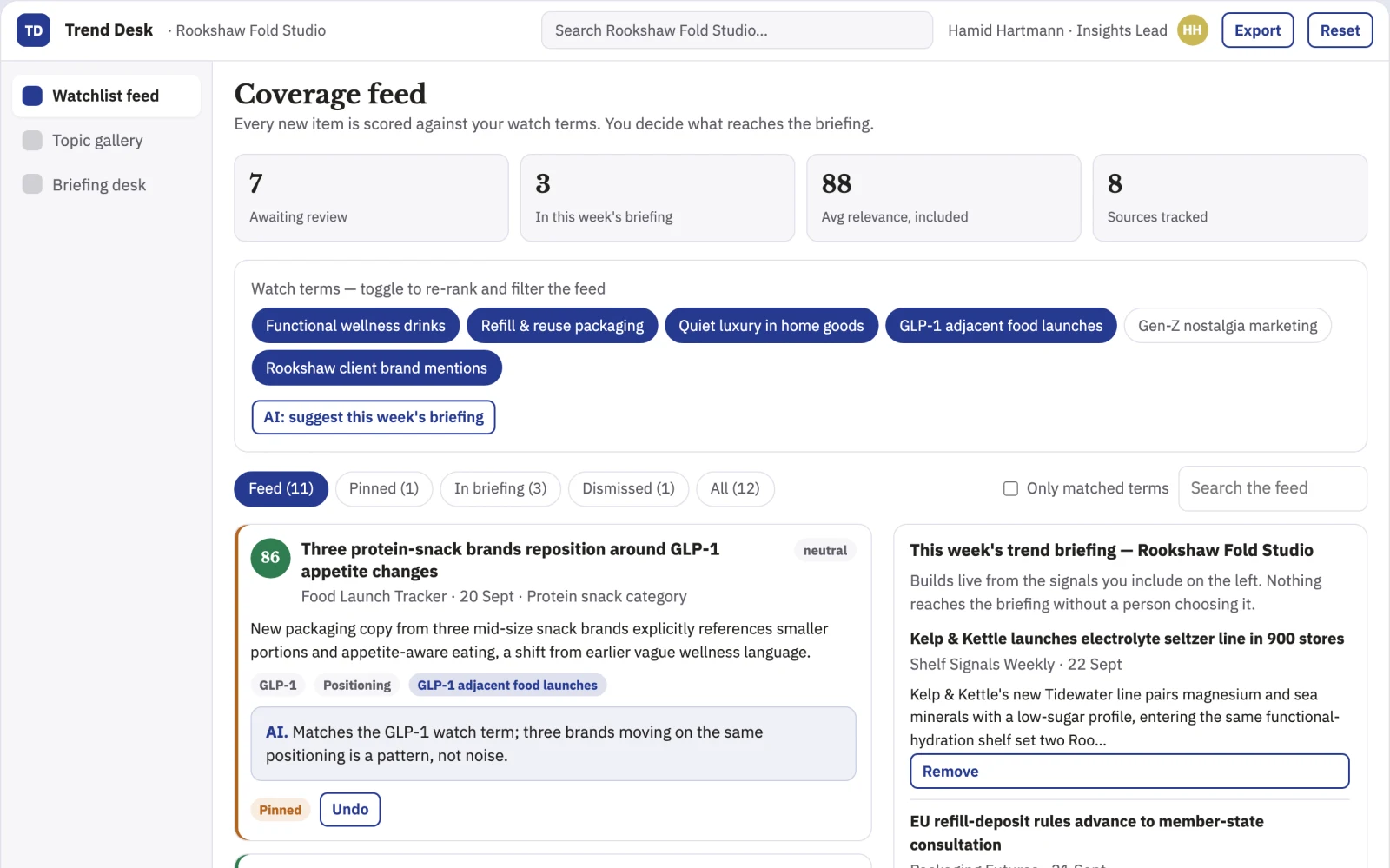This screenshot has height=868, width=1390.
Task: Click the Watchlist feed sidebar icon
Action: [32, 96]
